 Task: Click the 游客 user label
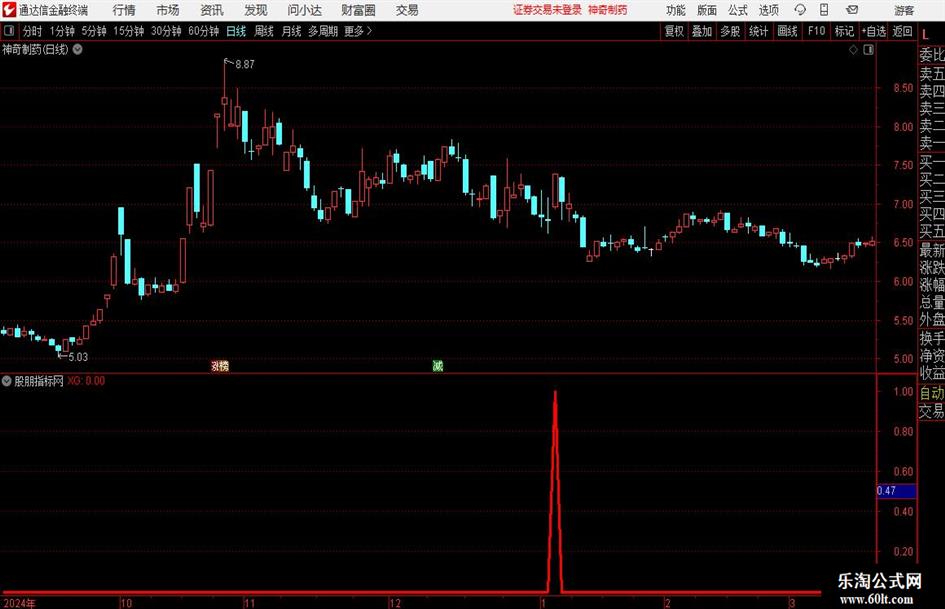coord(904,10)
